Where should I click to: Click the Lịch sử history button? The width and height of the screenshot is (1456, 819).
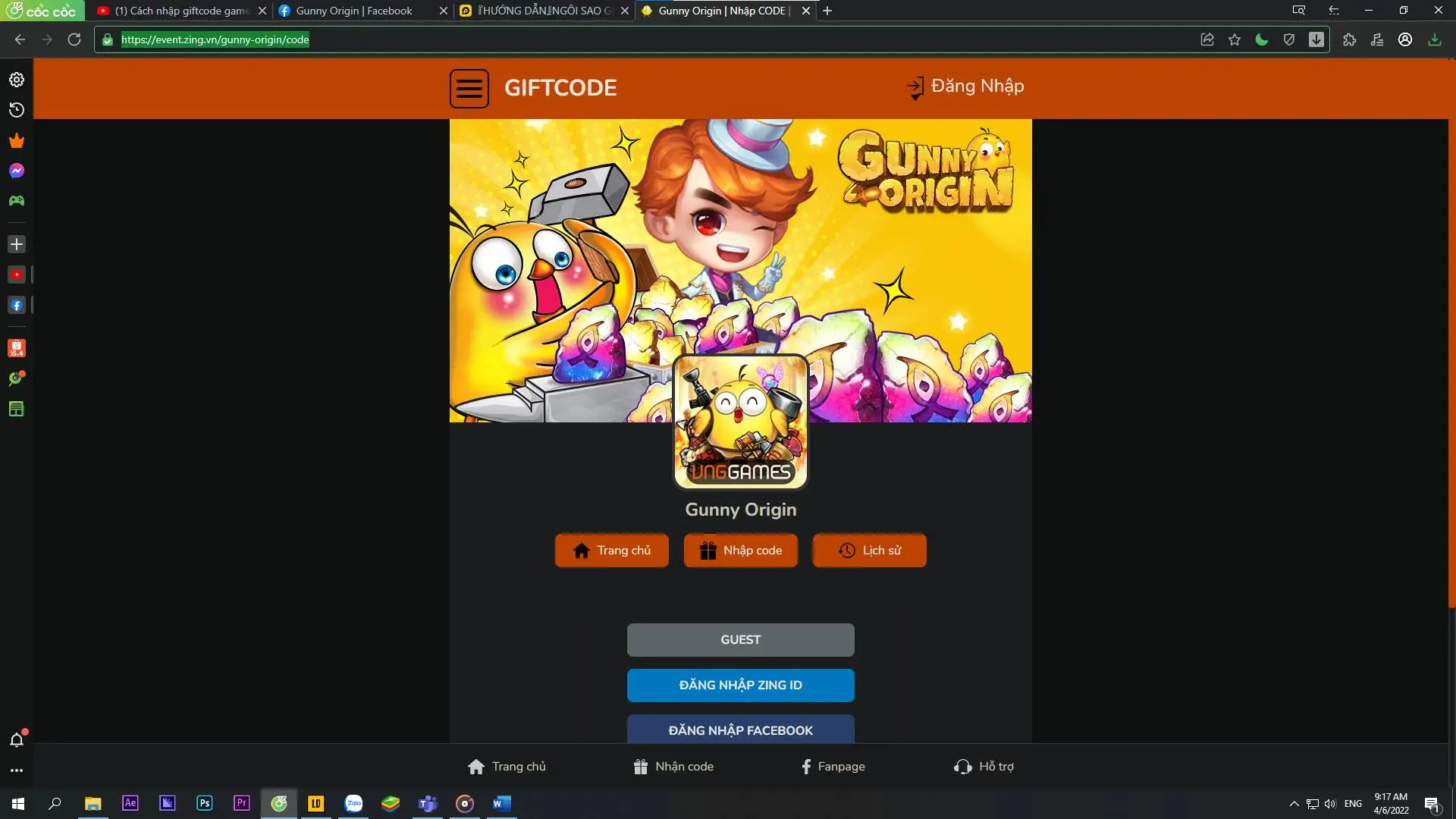pyautogui.click(x=869, y=551)
